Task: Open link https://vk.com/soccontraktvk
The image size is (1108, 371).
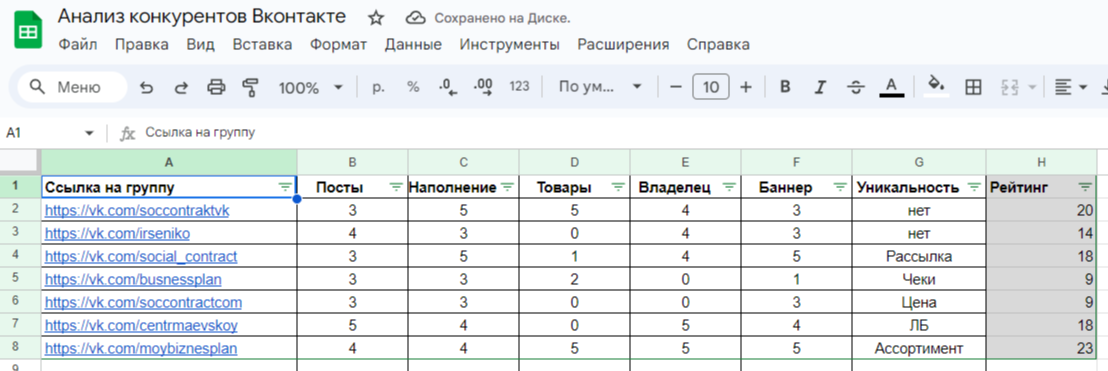Action: coord(137,210)
